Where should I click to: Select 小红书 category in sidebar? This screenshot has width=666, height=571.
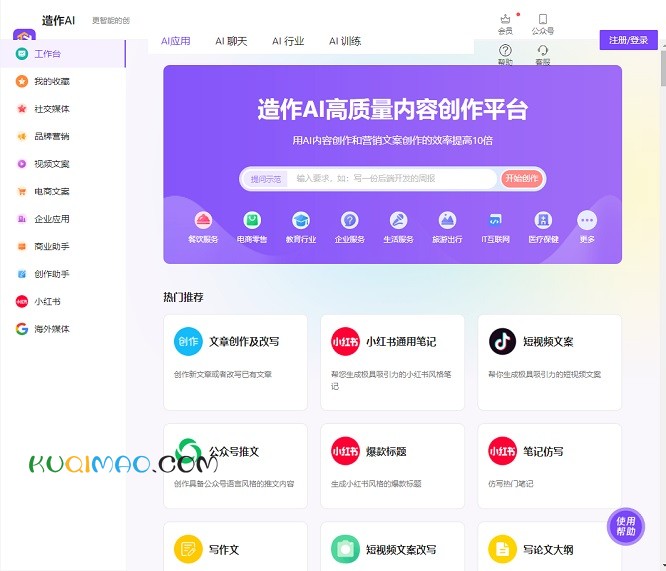tap(63, 301)
